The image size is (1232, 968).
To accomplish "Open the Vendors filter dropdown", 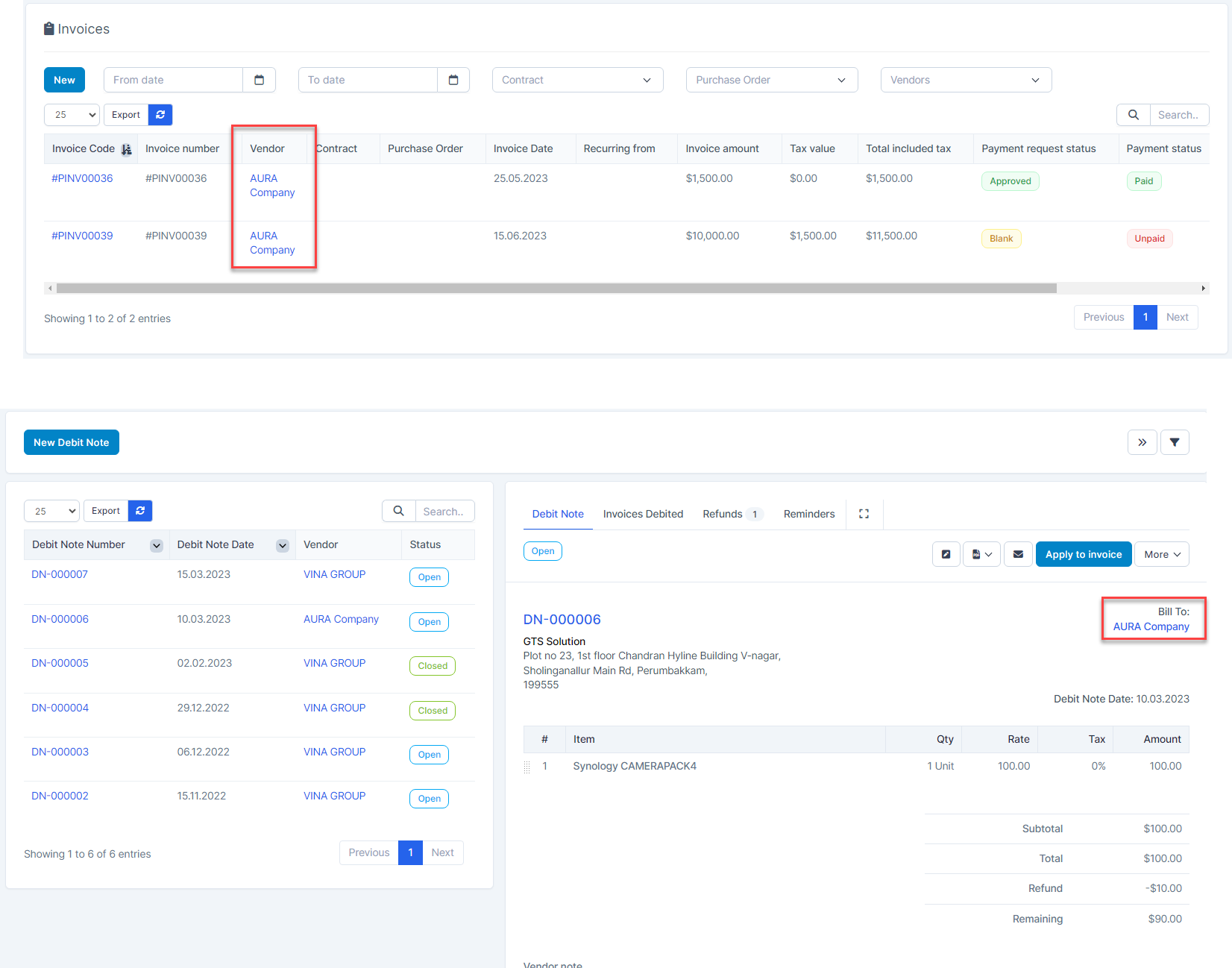I will [x=966, y=80].
